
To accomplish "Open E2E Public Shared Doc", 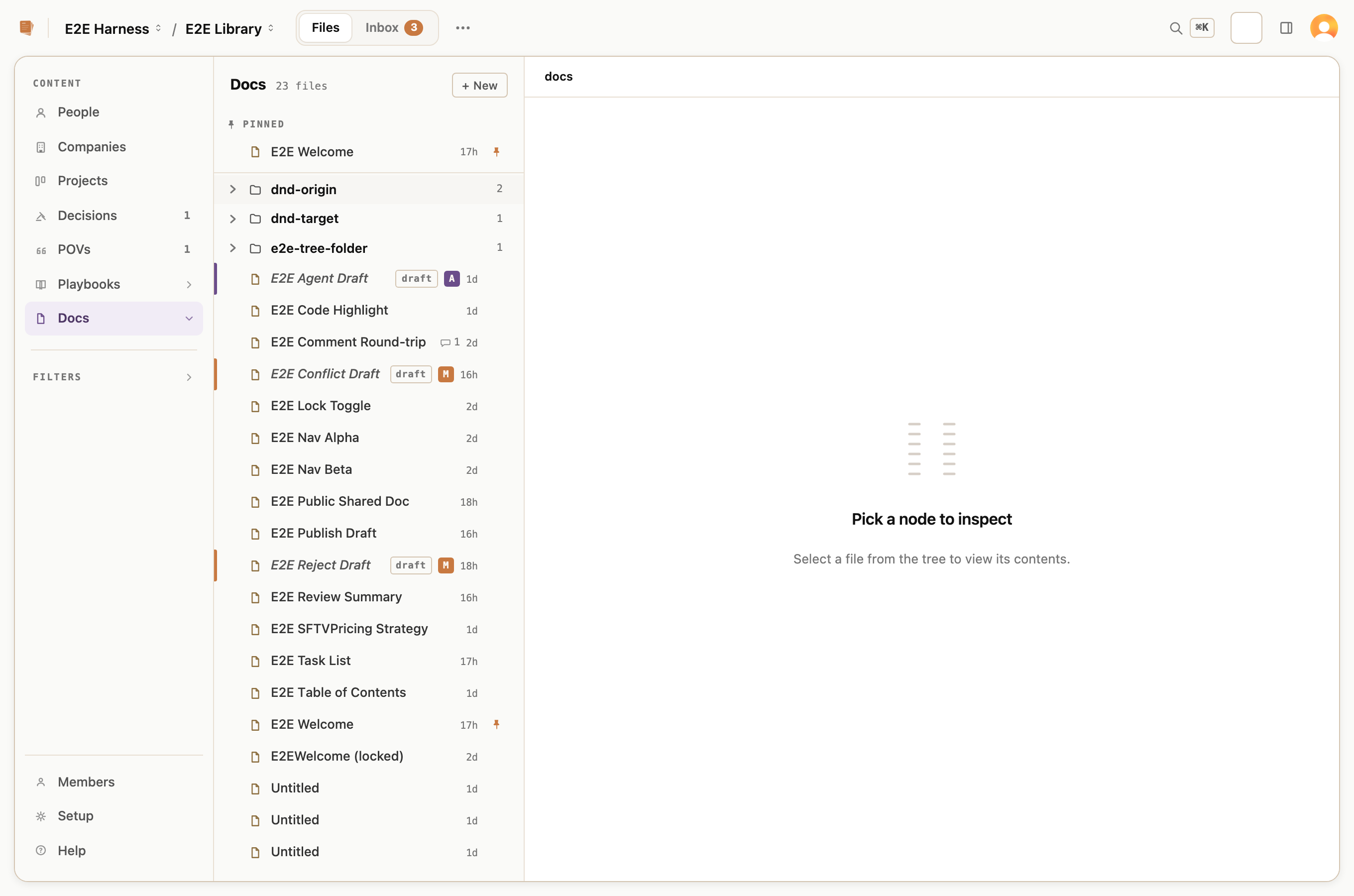I will (x=368, y=501).
